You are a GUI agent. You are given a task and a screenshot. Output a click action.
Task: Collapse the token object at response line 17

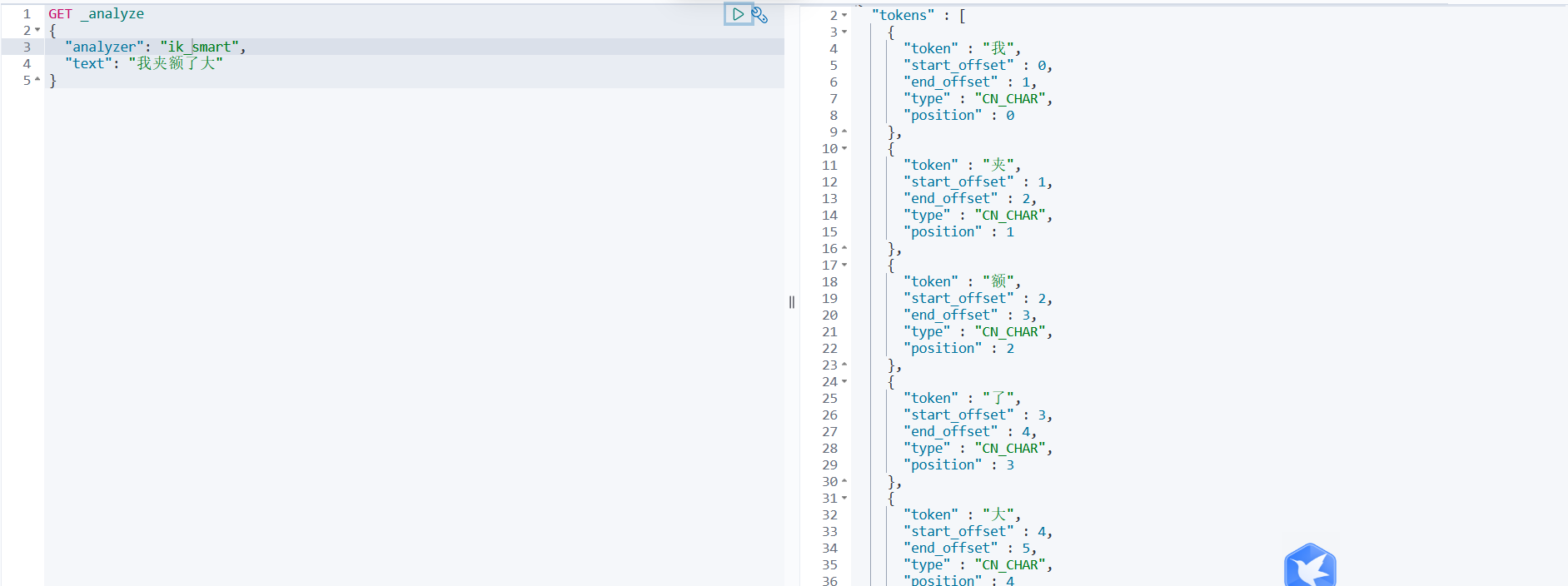click(844, 266)
